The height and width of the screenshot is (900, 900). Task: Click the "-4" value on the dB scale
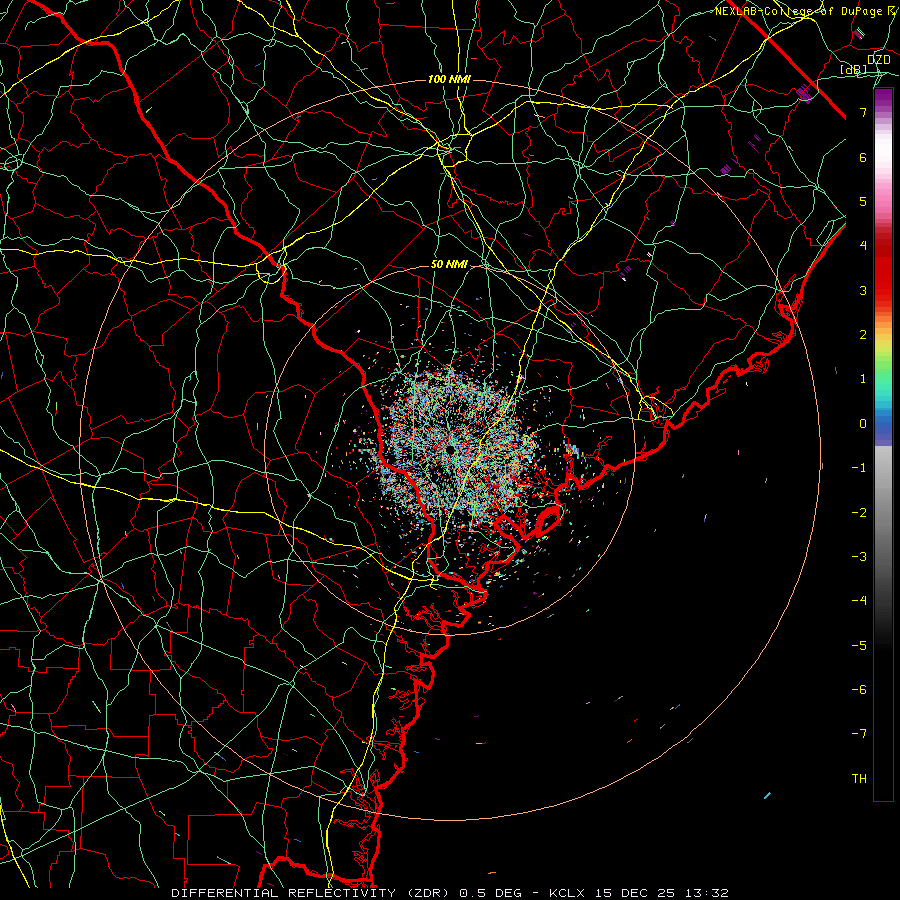click(859, 601)
